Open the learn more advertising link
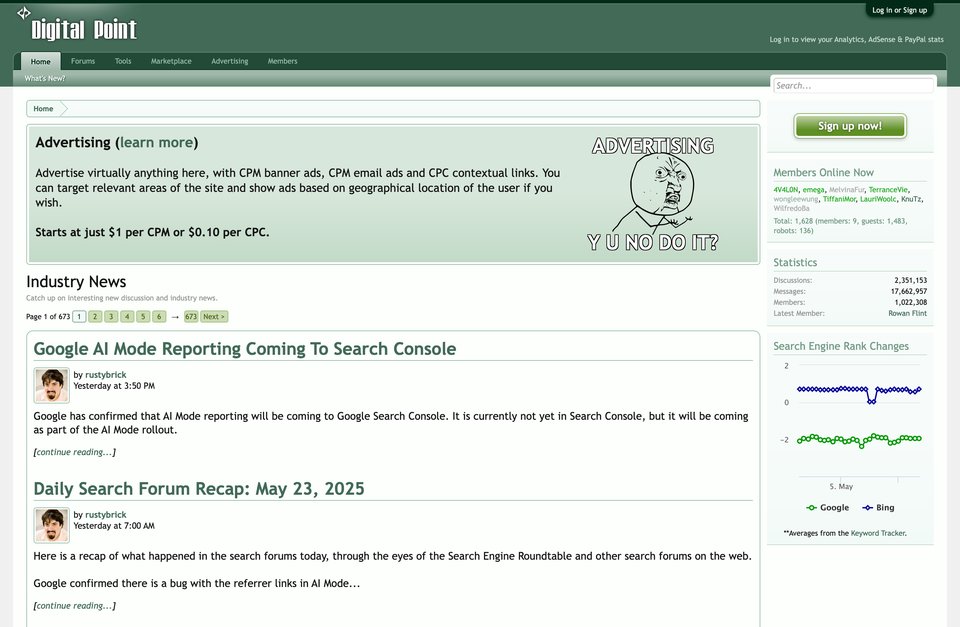Viewport: 960px width, 627px height. [x=156, y=143]
